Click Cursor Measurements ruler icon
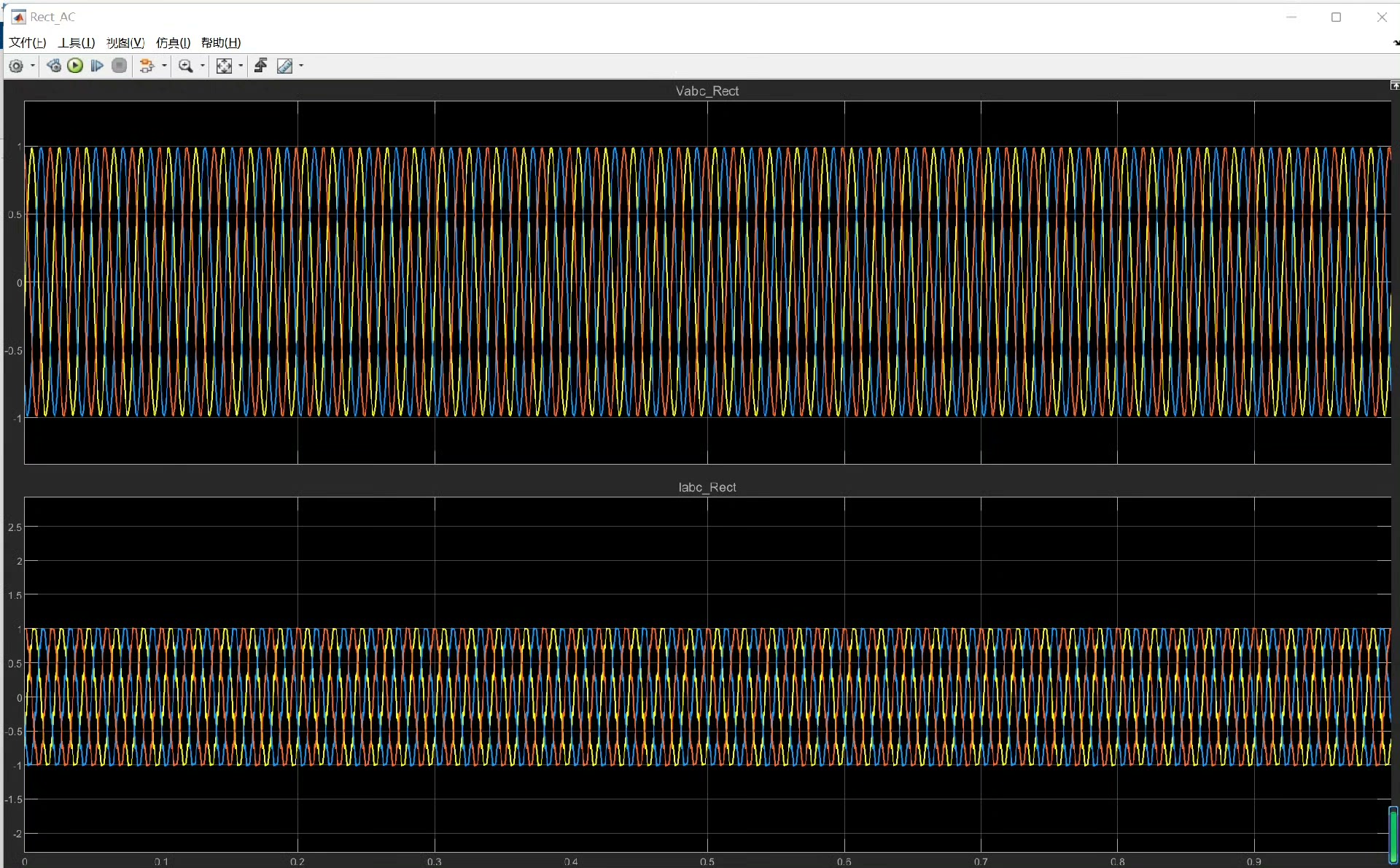 click(285, 66)
